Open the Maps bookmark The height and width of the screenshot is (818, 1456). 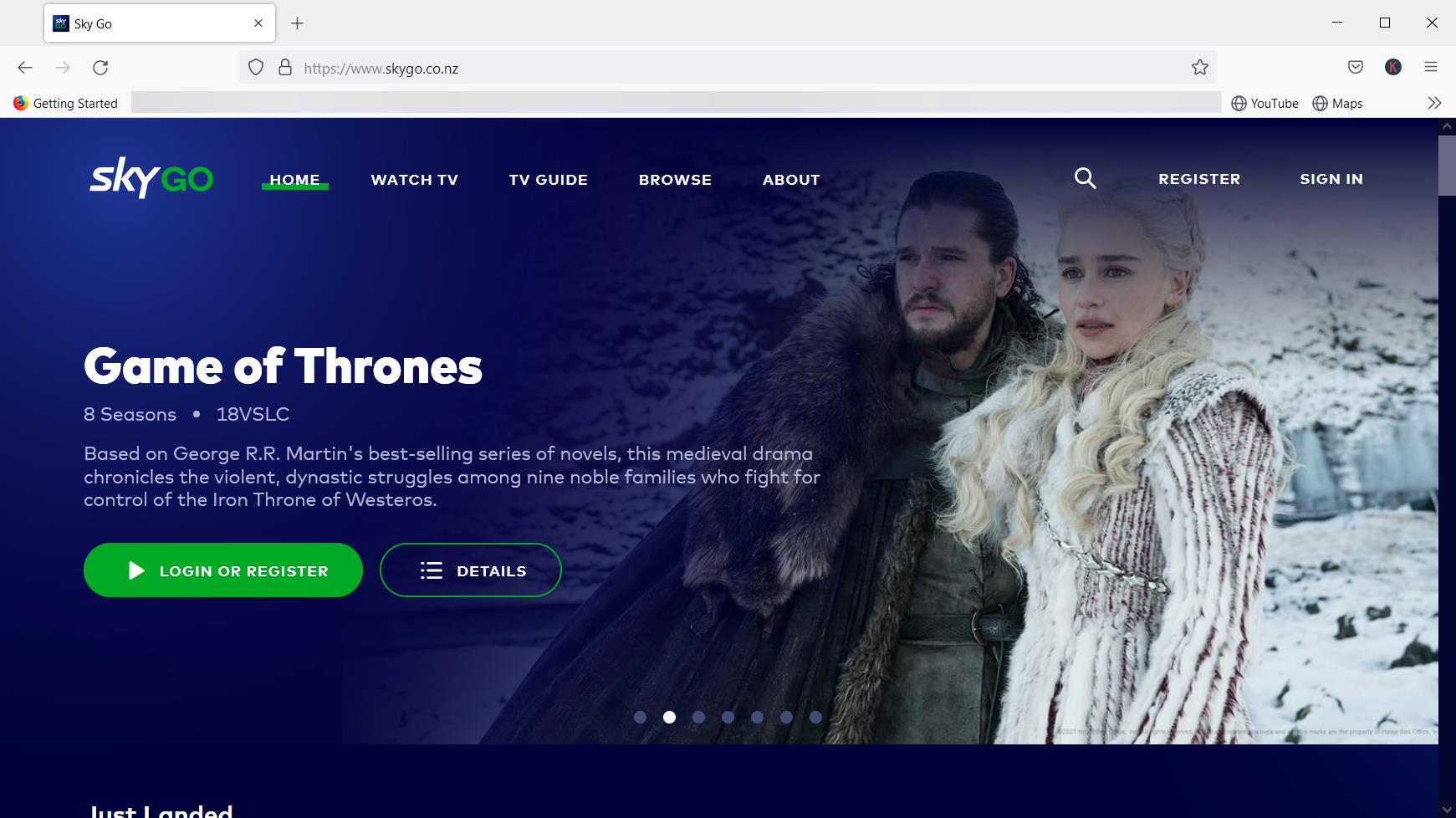pyautogui.click(x=1337, y=103)
